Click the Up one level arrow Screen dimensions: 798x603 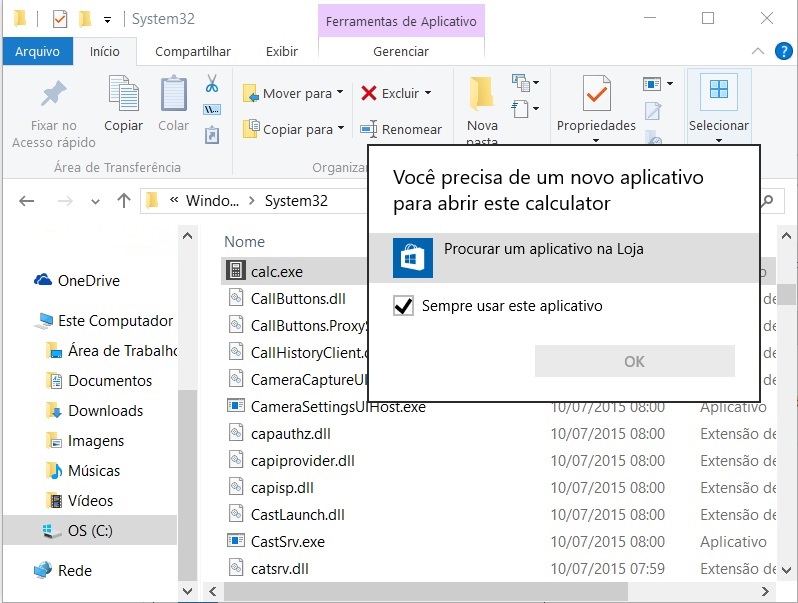[124, 200]
